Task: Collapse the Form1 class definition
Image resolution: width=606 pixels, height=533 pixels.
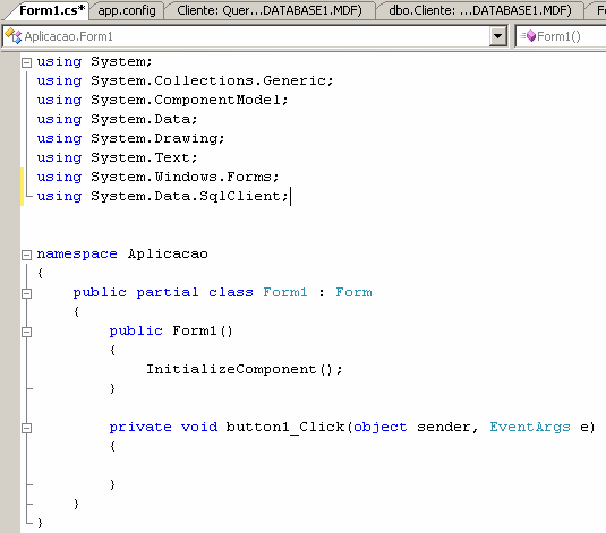Action: tap(26, 293)
